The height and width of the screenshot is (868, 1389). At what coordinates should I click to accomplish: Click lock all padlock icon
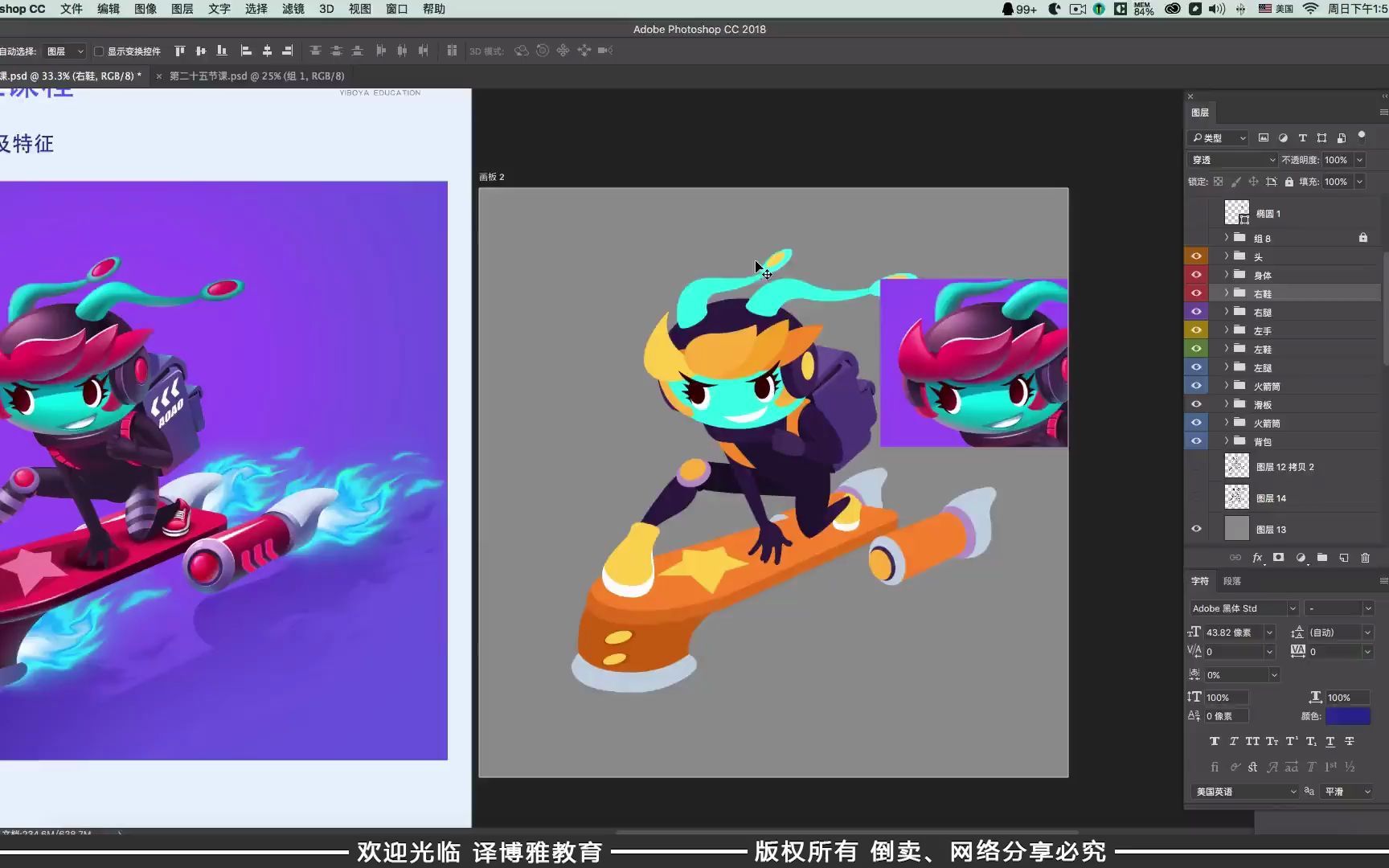[x=1289, y=182]
